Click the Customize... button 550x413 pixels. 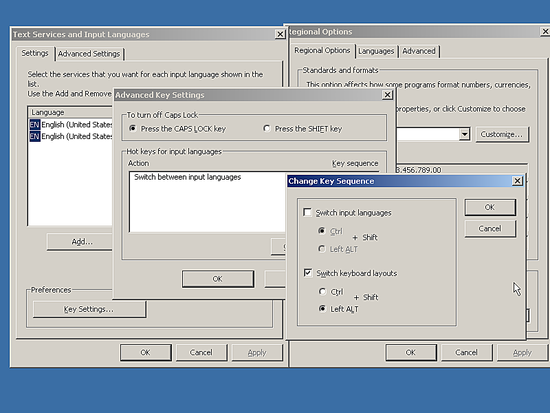pyautogui.click(x=502, y=134)
